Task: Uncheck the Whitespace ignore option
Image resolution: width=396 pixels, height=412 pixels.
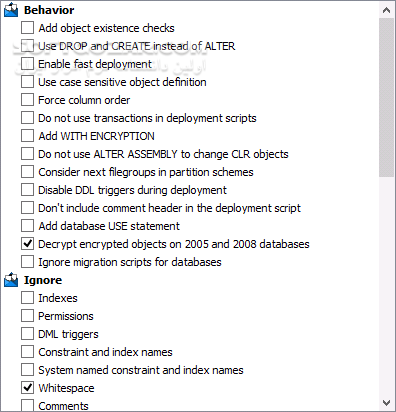Action: pyautogui.click(x=27, y=388)
